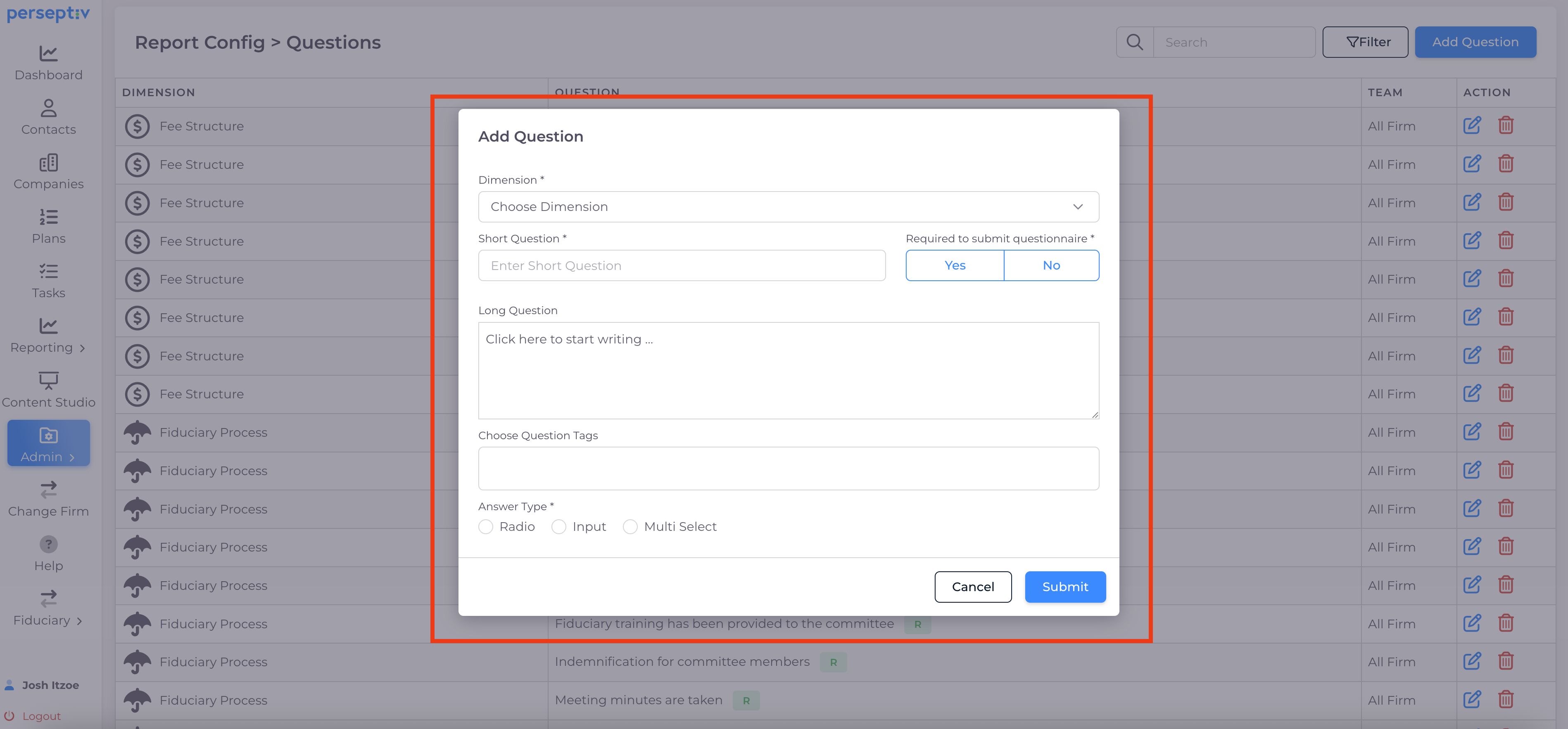Click the search magnifier icon
This screenshot has height=729, width=1568.
tap(1134, 42)
